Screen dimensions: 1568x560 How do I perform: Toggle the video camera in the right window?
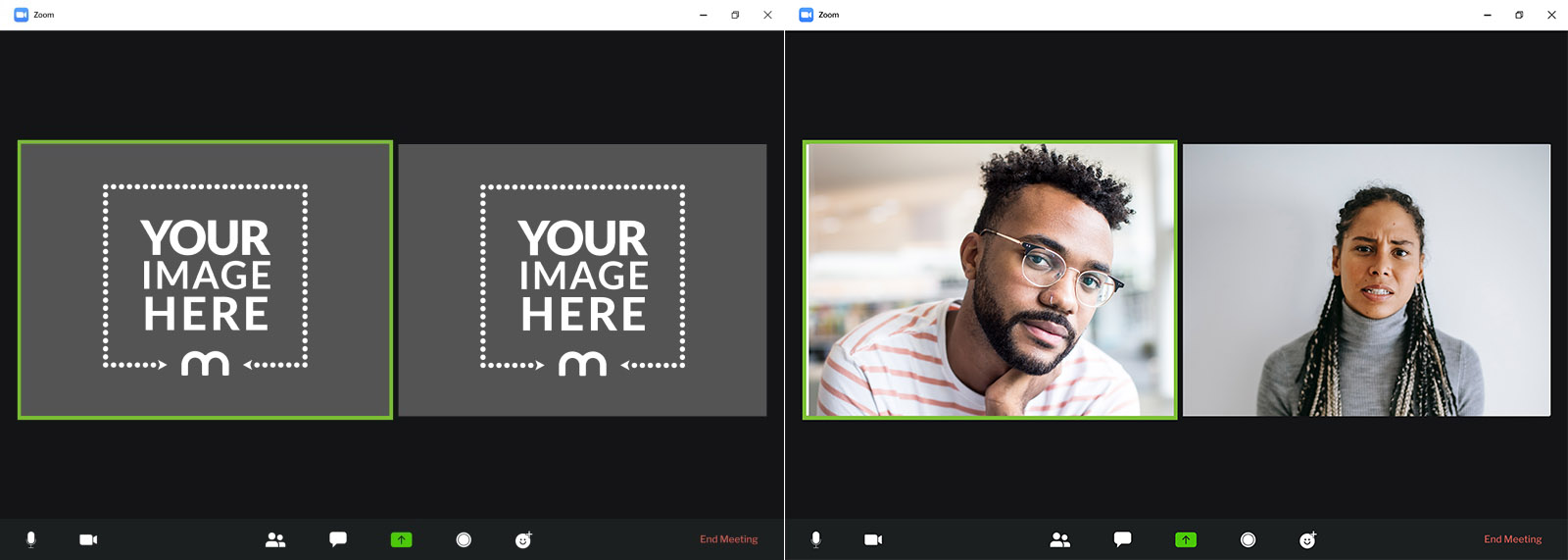pos(873,539)
